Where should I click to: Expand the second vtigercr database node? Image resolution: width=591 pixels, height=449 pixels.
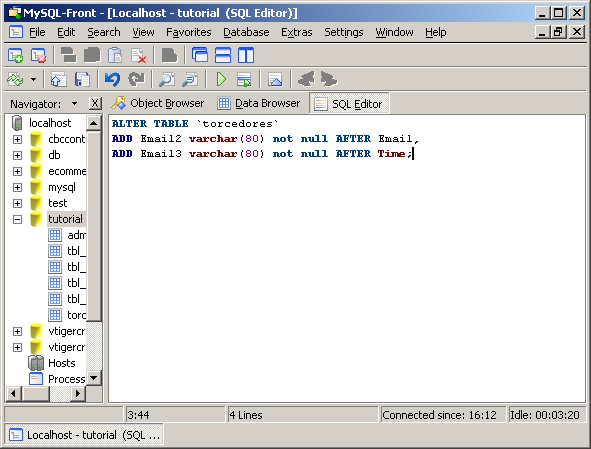pos(17,347)
